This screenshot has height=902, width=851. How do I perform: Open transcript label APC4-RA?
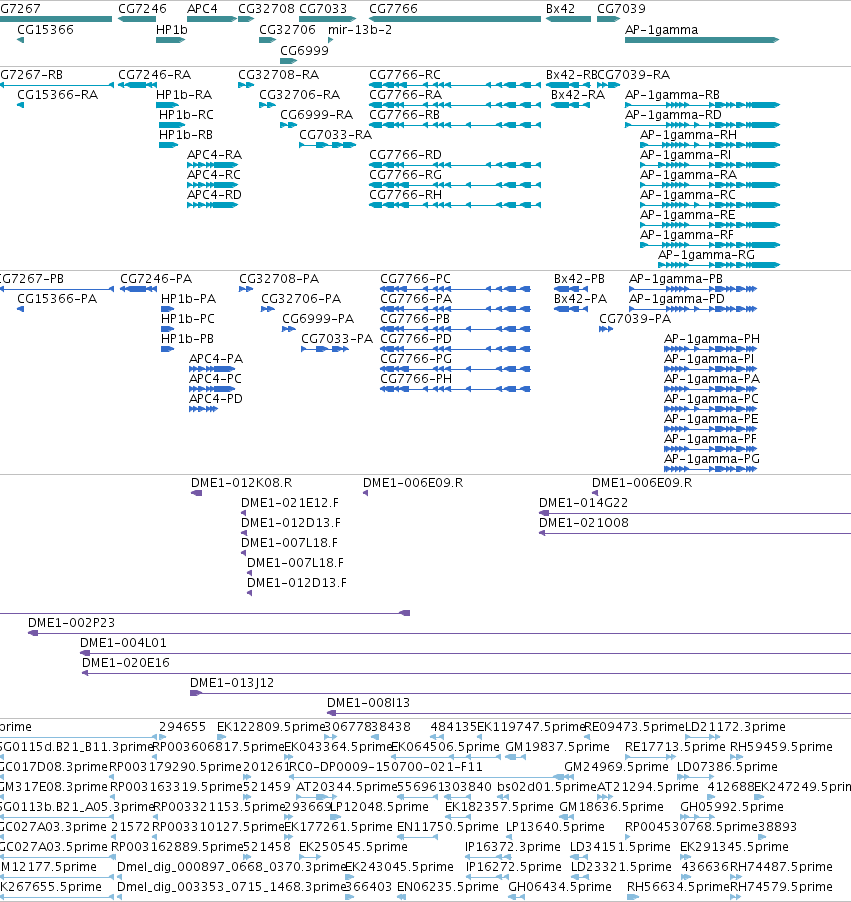click(215, 155)
